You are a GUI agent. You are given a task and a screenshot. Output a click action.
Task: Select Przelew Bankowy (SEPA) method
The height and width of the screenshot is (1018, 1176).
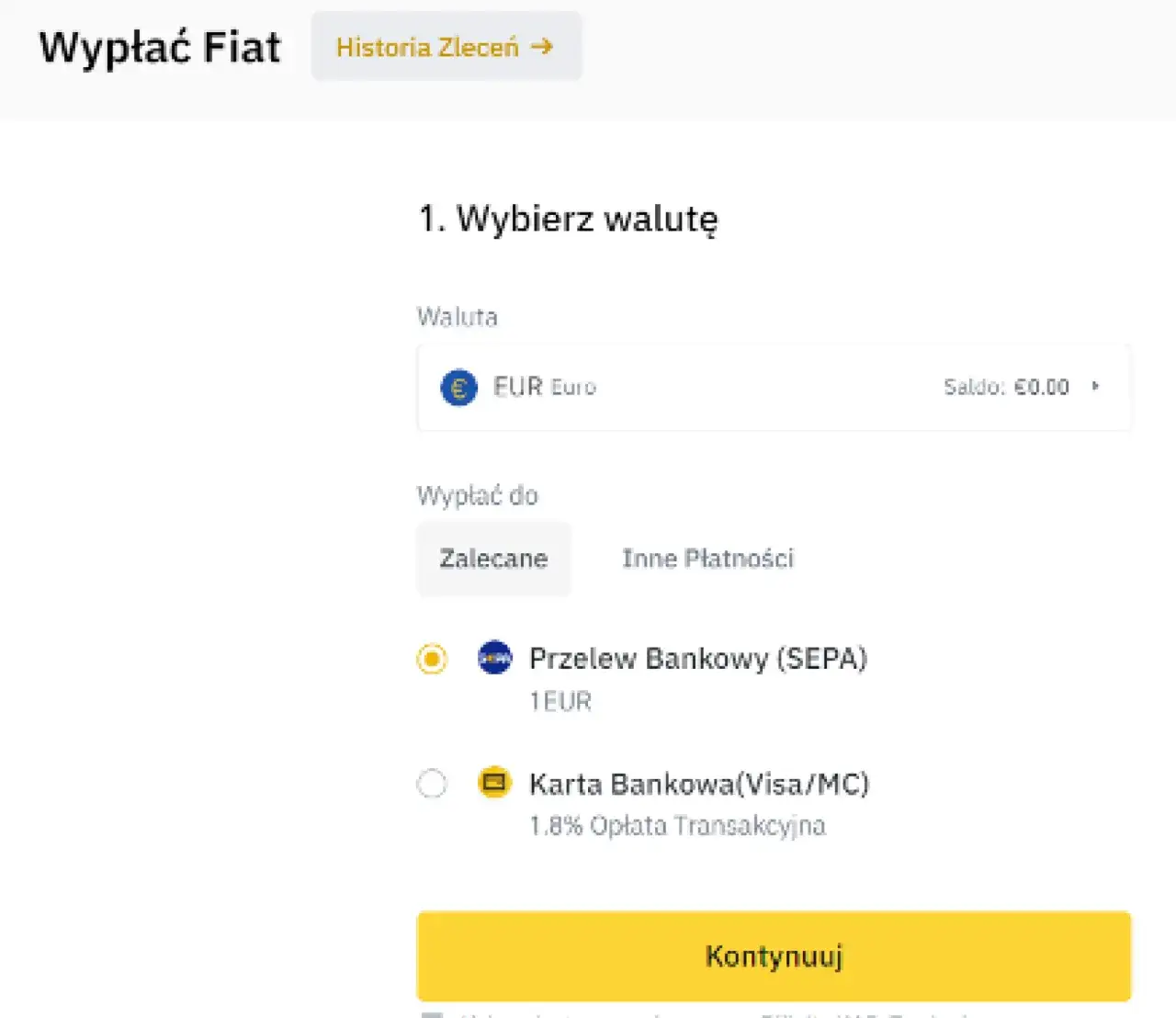click(x=432, y=659)
